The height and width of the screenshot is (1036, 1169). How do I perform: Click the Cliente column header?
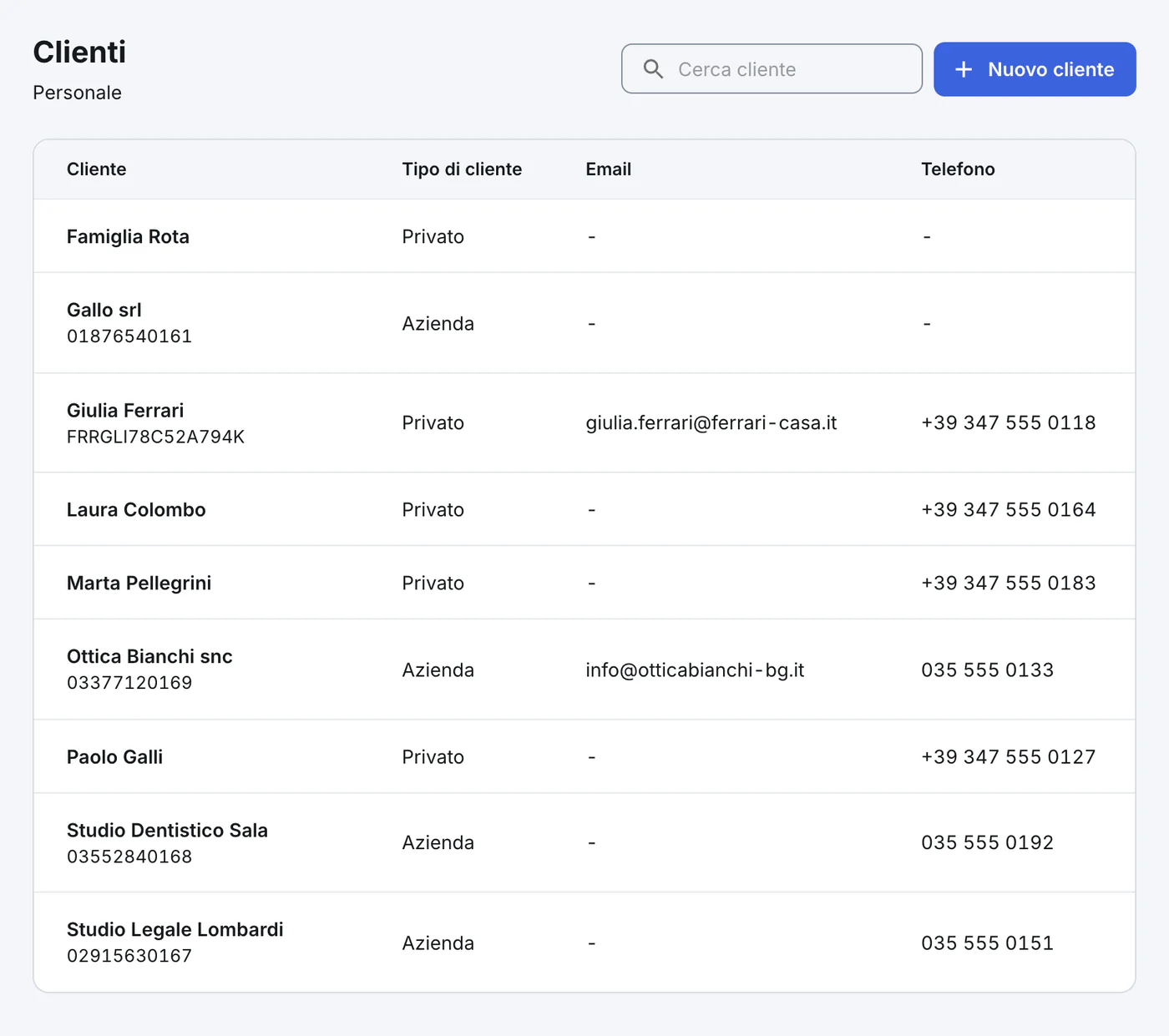[97, 169]
